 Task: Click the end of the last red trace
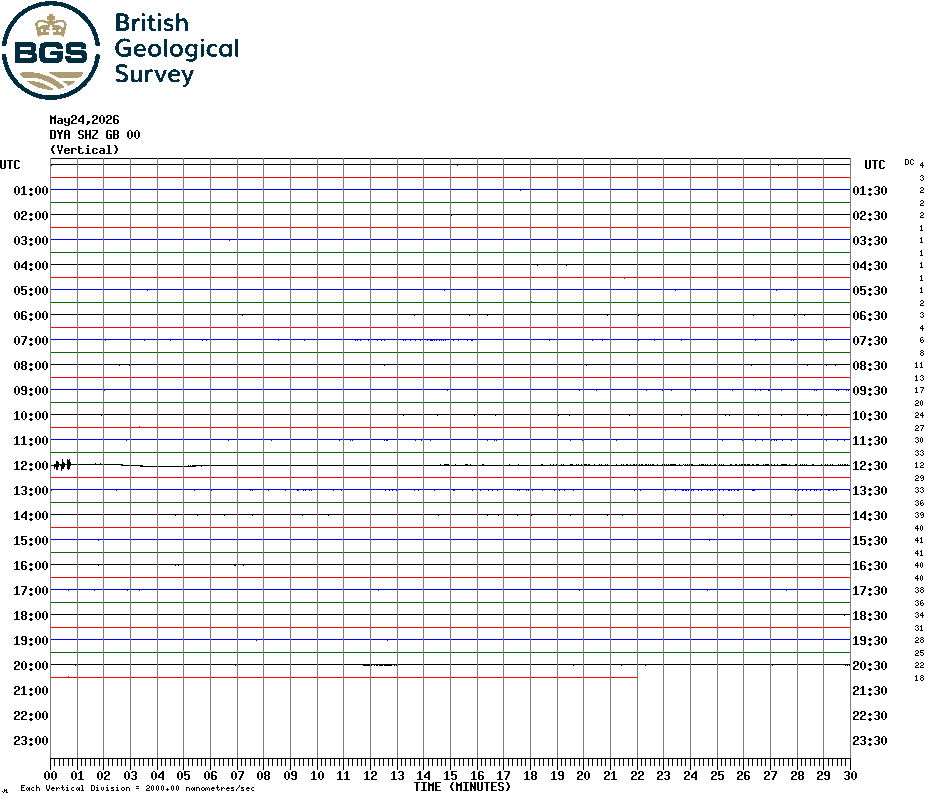tap(636, 677)
